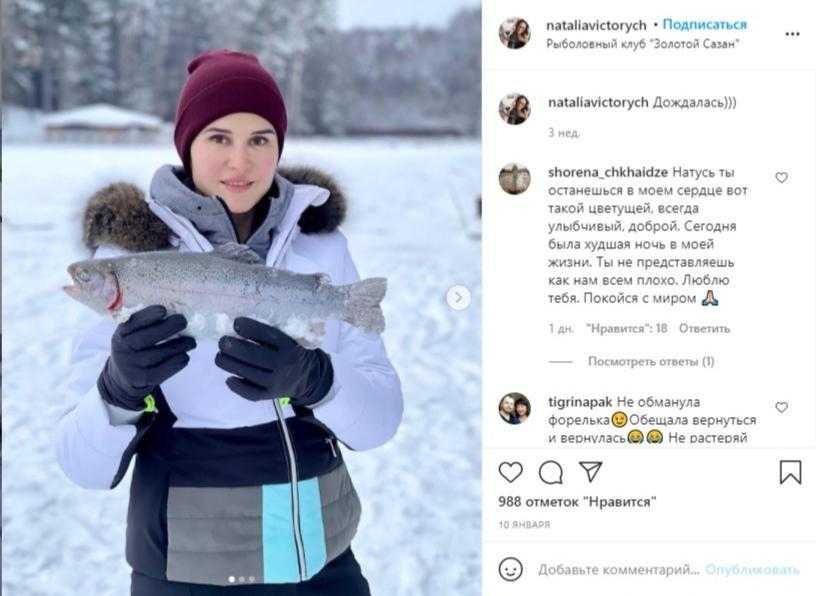Focus the Добавьте комментарий input field
The height and width of the screenshot is (596, 816).
click(x=619, y=569)
